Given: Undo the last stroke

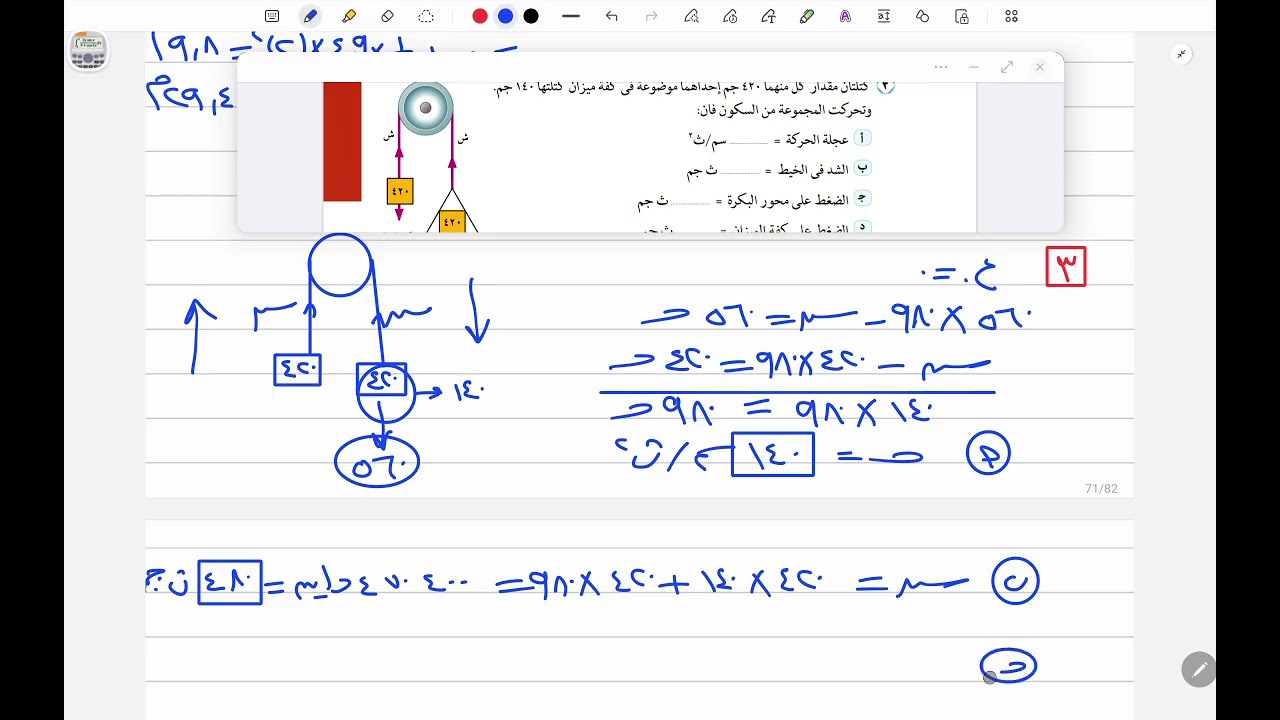Looking at the screenshot, I should (612, 16).
